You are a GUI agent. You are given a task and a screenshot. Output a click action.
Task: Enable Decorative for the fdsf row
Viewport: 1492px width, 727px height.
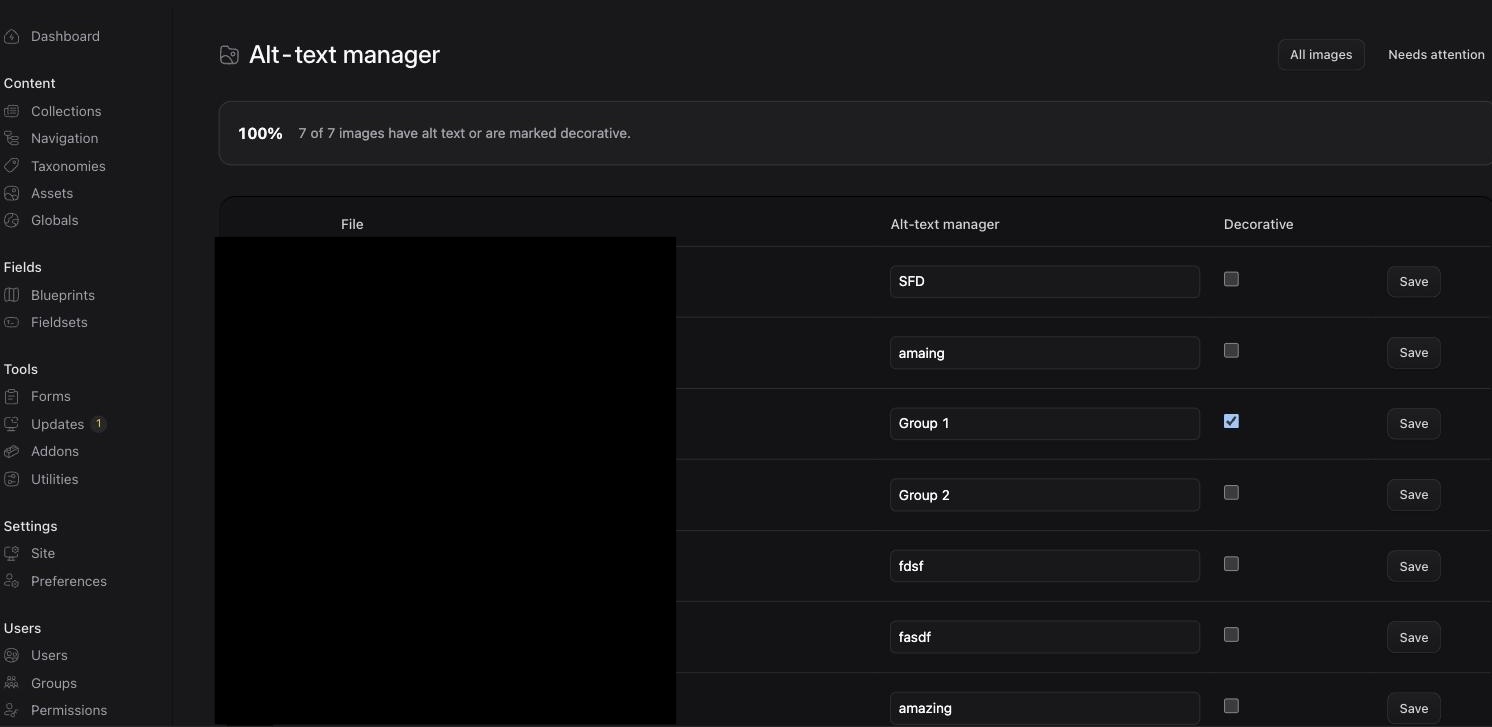(x=1231, y=564)
